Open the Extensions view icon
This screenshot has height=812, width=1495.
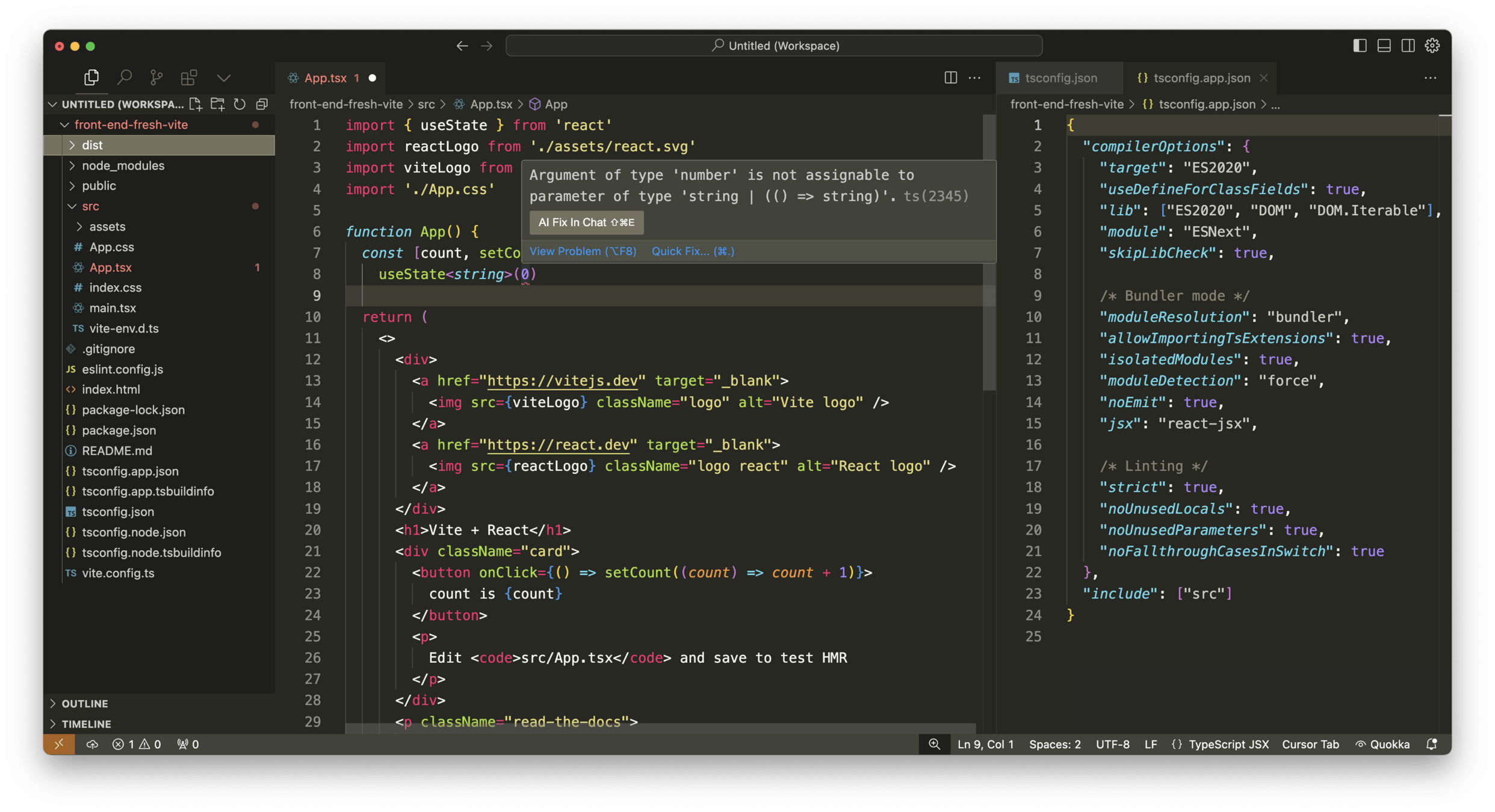pyautogui.click(x=189, y=78)
